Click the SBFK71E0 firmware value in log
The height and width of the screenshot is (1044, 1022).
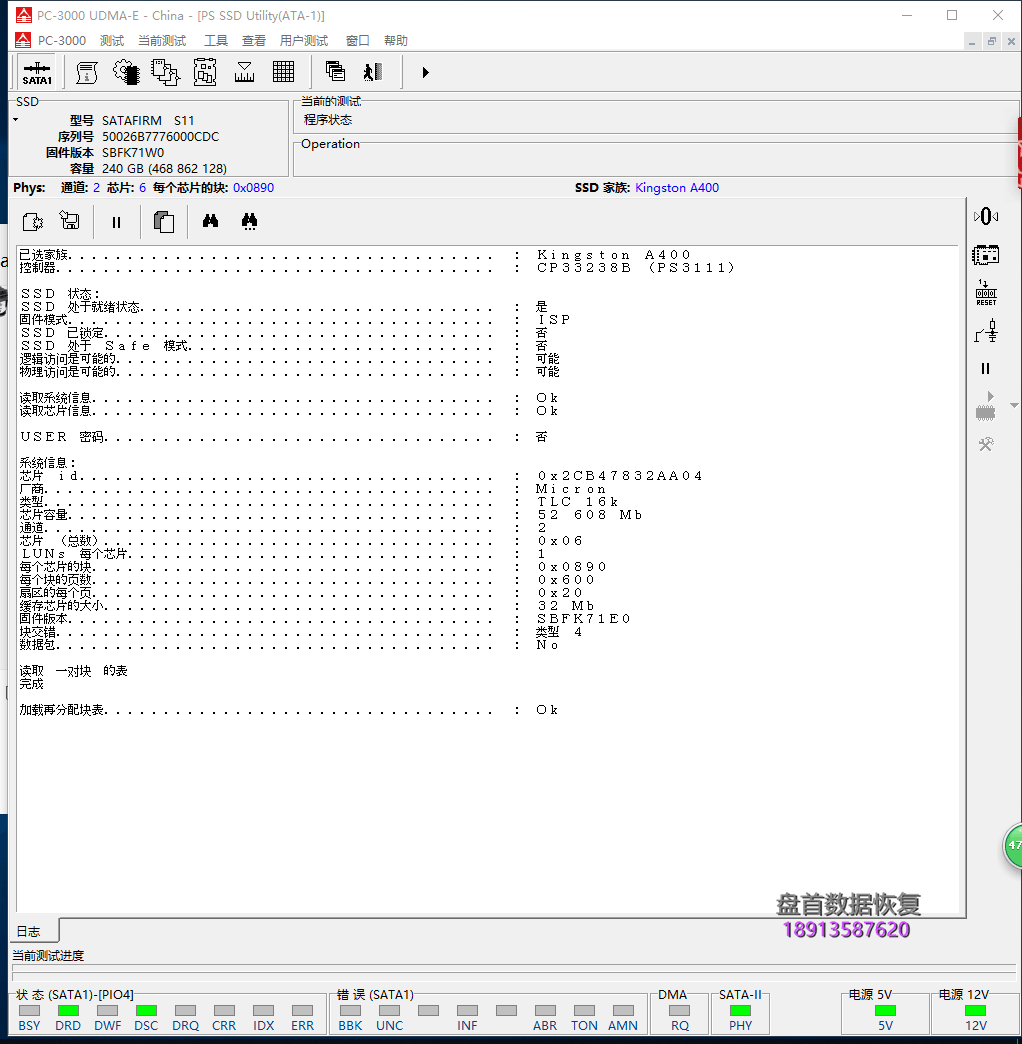tap(583, 619)
